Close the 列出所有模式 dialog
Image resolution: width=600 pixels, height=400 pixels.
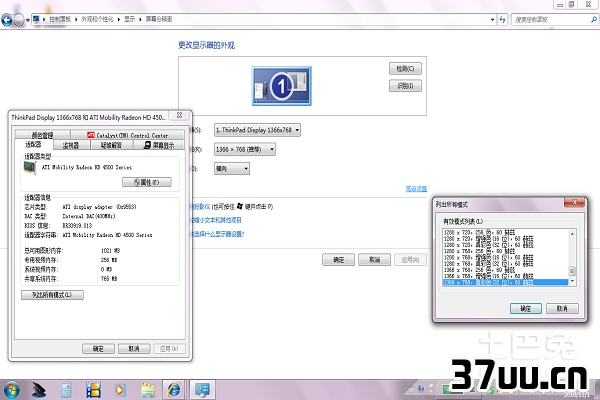pyautogui.click(x=574, y=202)
